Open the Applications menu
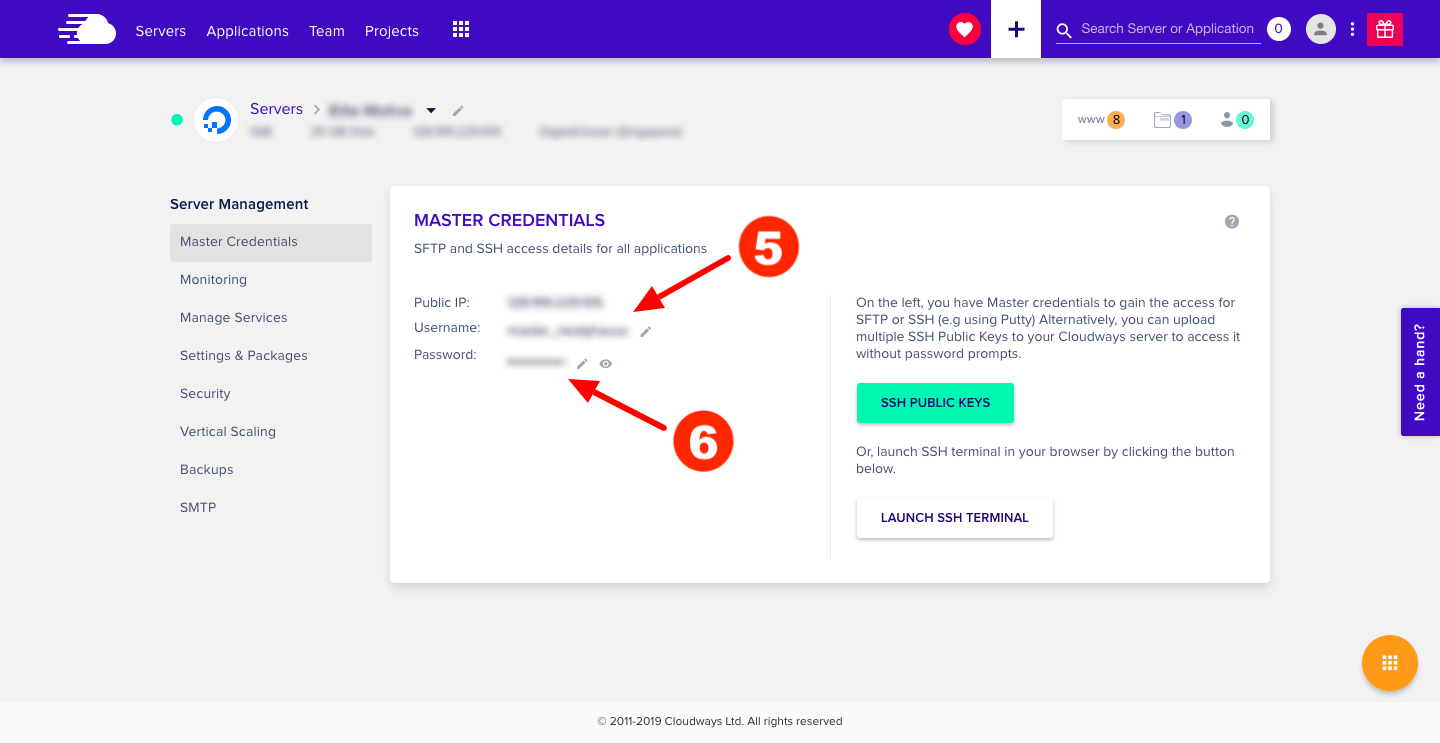This screenshot has width=1440, height=743. point(247,31)
